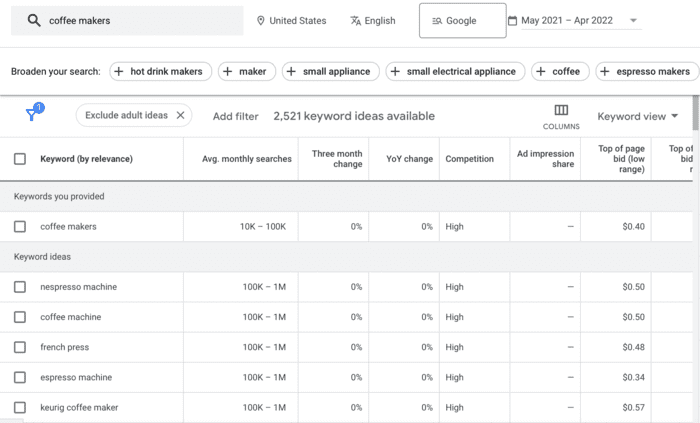Image resolution: width=700 pixels, height=423 pixels.
Task: Open the Keyword view dropdown
Action: click(x=638, y=116)
